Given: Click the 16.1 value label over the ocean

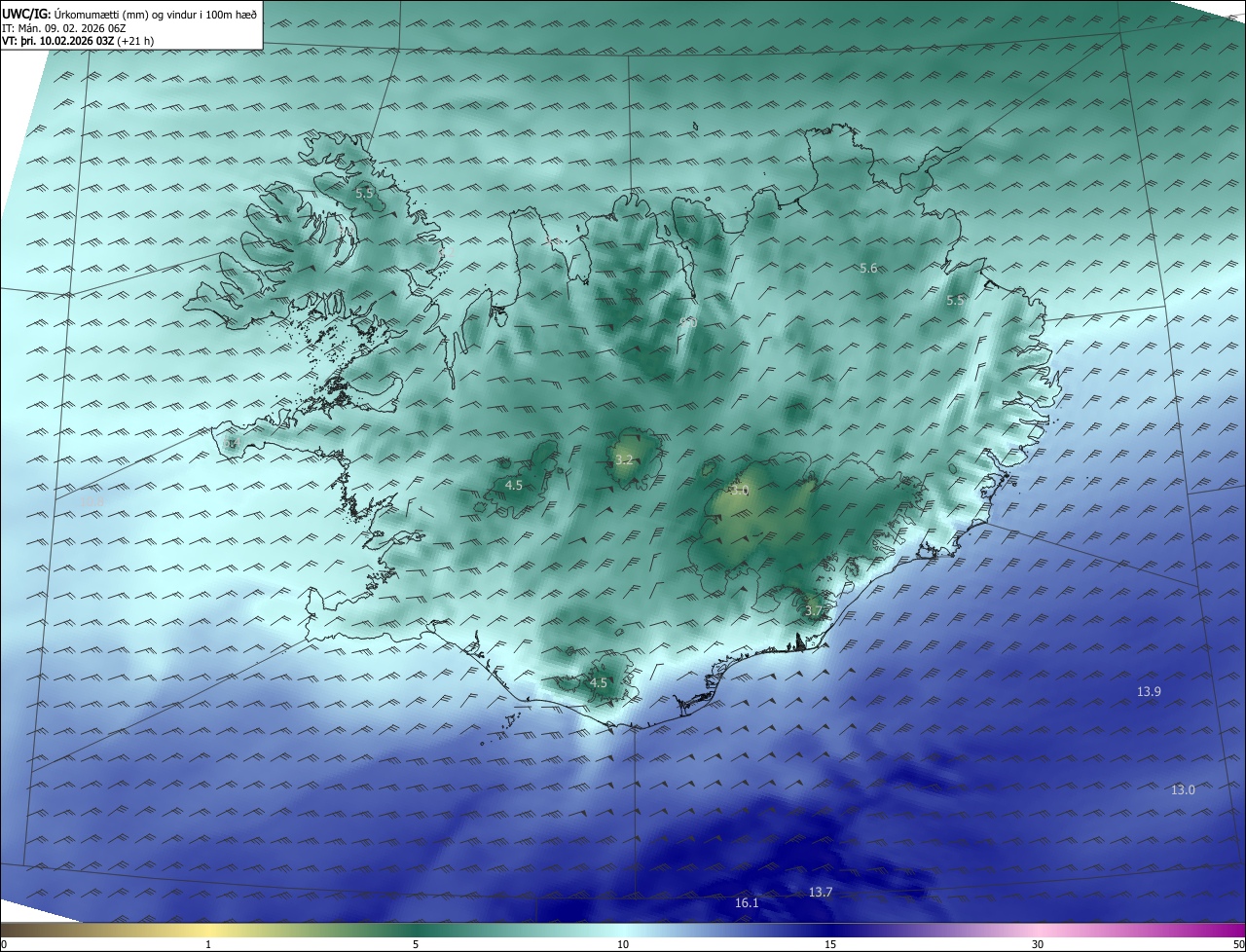Looking at the screenshot, I should tap(747, 902).
